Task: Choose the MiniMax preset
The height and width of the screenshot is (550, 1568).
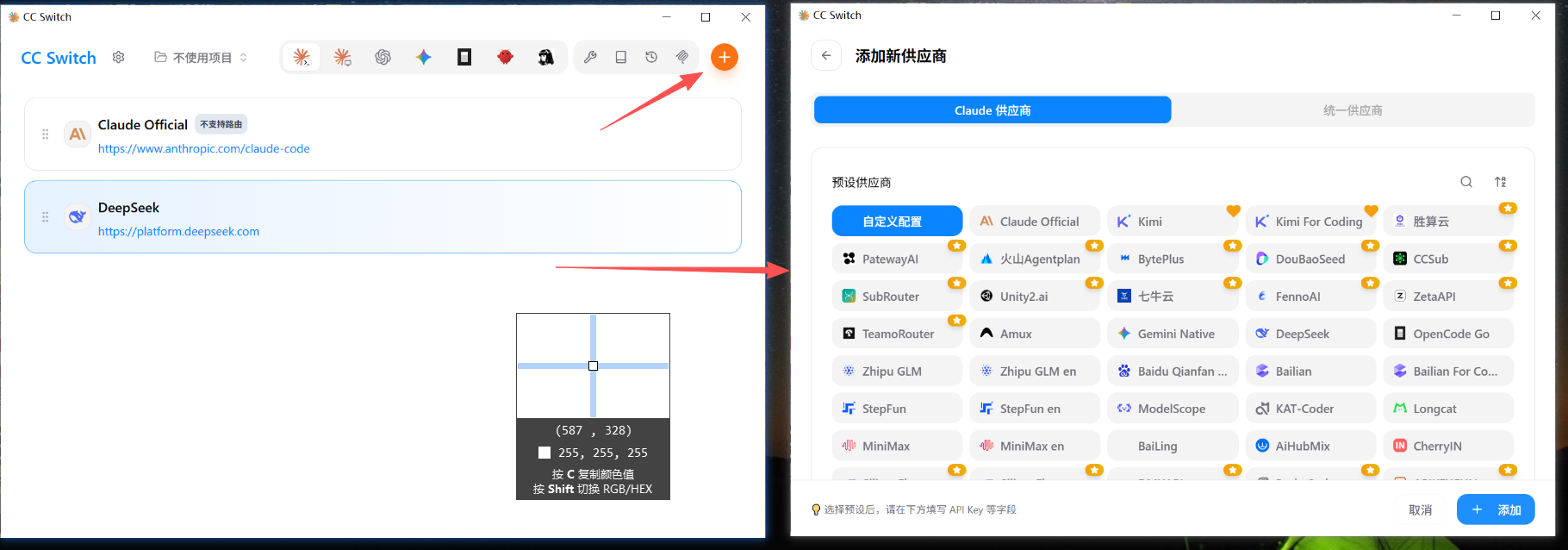Action: click(897, 446)
